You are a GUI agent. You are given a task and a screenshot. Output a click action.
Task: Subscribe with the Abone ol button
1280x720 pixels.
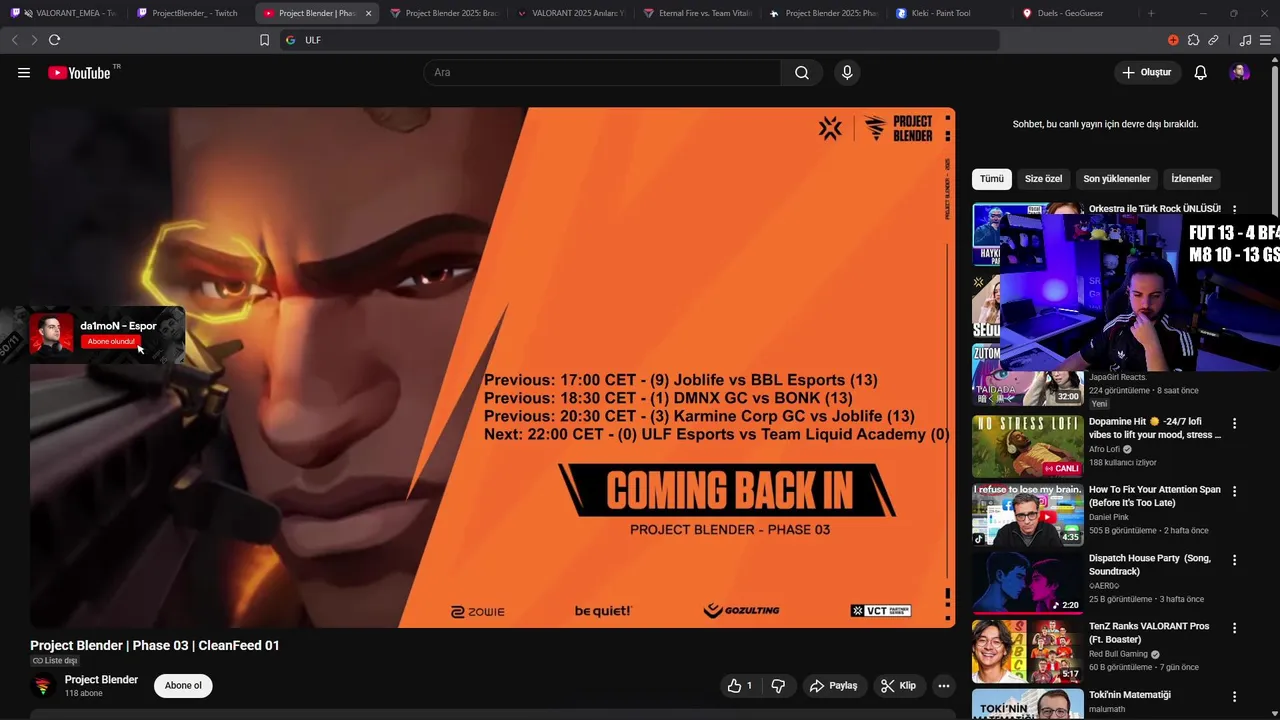point(183,686)
